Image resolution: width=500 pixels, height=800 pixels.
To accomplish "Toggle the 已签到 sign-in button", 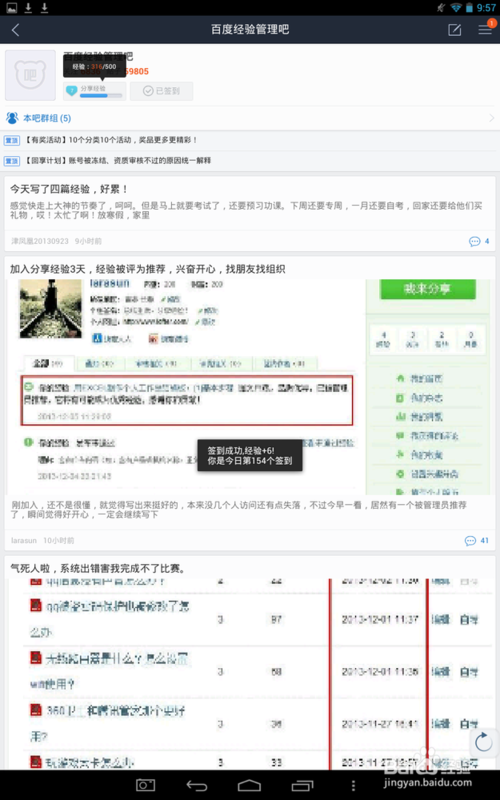I will coord(161,91).
